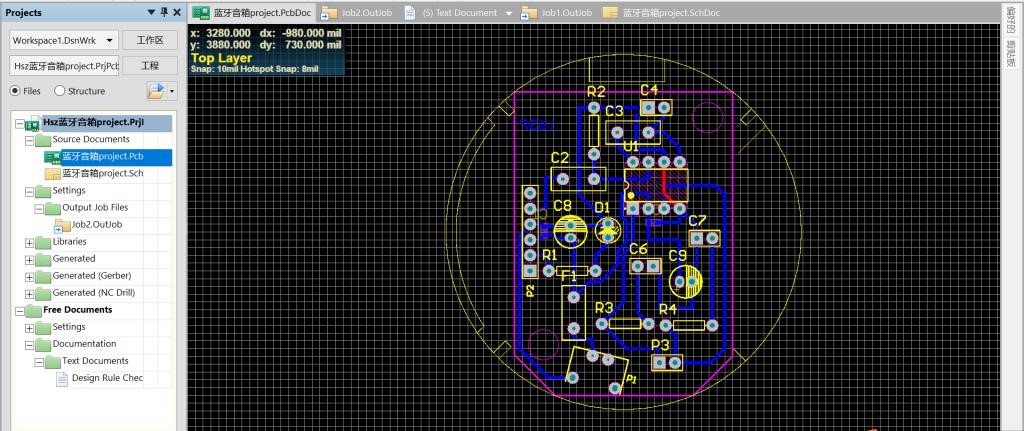Open the Design Rule Check text document
The height and width of the screenshot is (431, 1024).
pos(107,378)
